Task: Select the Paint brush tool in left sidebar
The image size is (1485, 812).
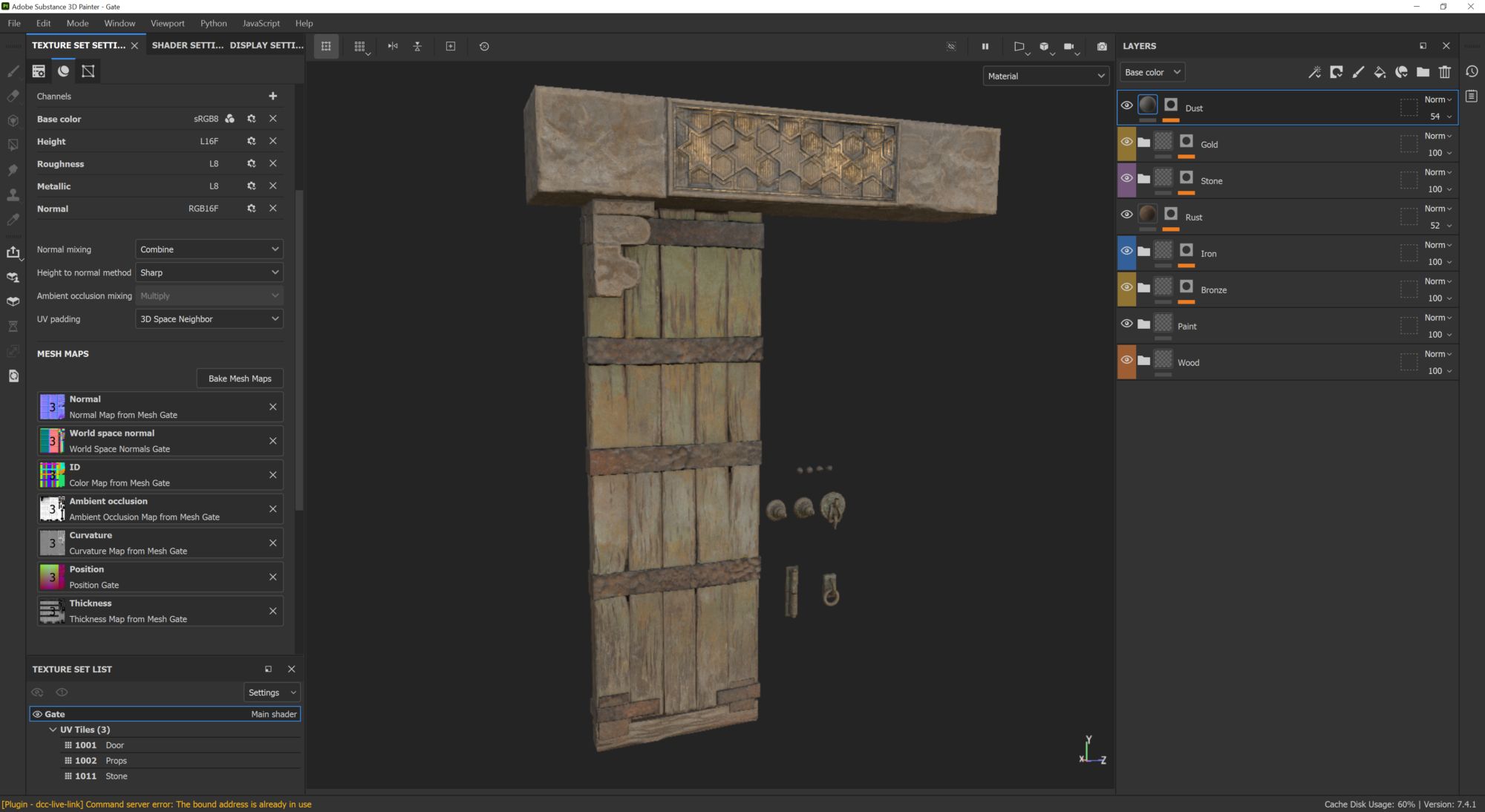Action: [13, 71]
